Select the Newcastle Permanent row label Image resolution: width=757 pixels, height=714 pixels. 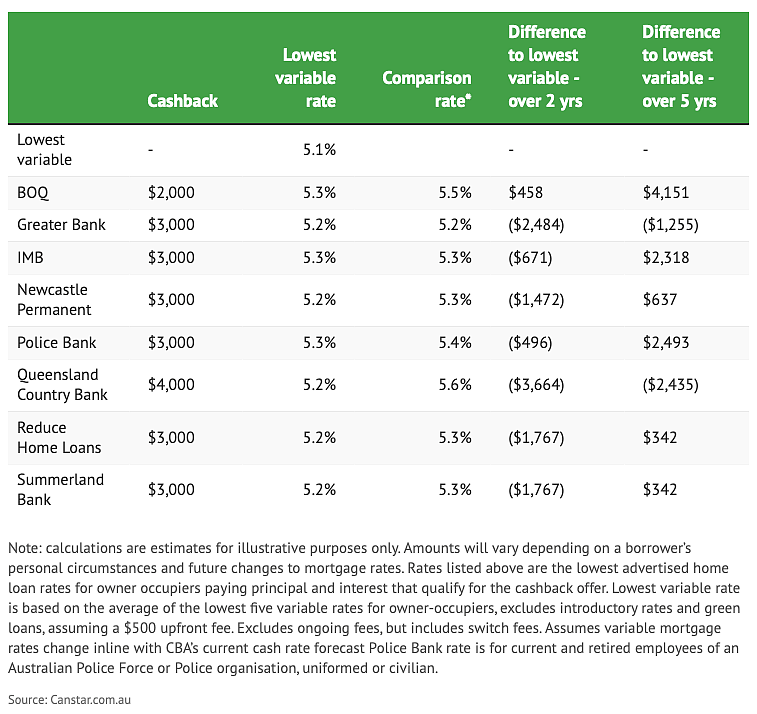pyautogui.click(x=54, y=299)
